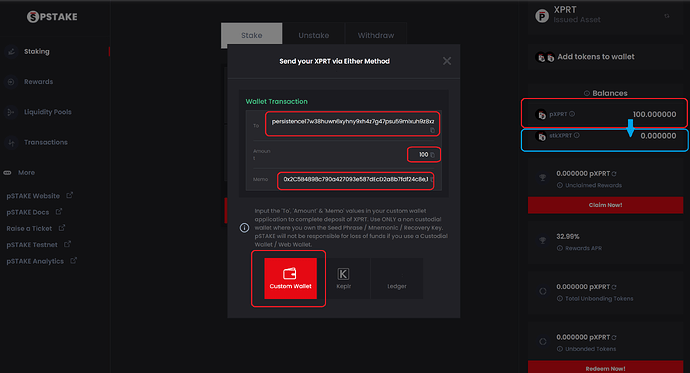This screenshot has width=690, height=373.
Task: Click the info icon beside instructions
Action: click(244, 228)
